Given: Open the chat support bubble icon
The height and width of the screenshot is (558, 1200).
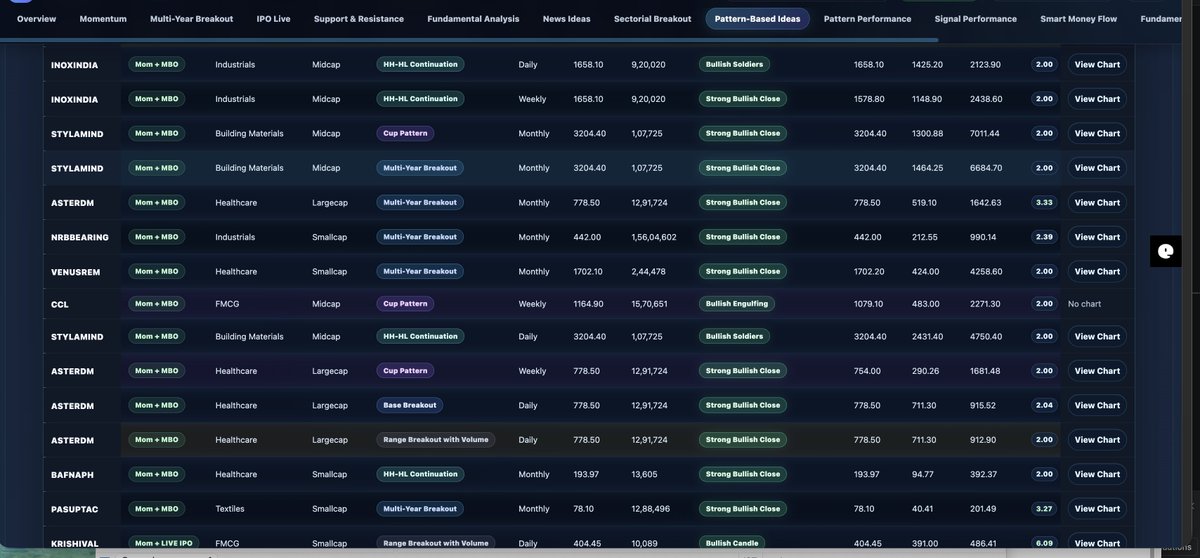Looking at the screenshot, I should 1165,251.
